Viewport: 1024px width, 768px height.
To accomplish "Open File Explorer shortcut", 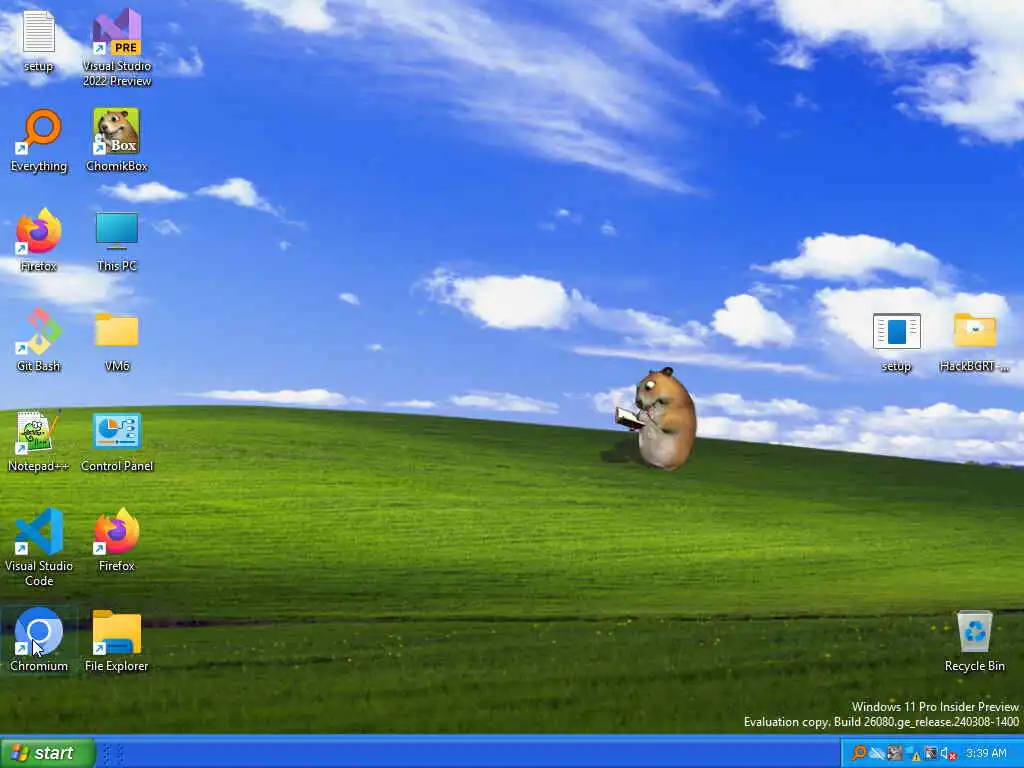I will 116,640.
